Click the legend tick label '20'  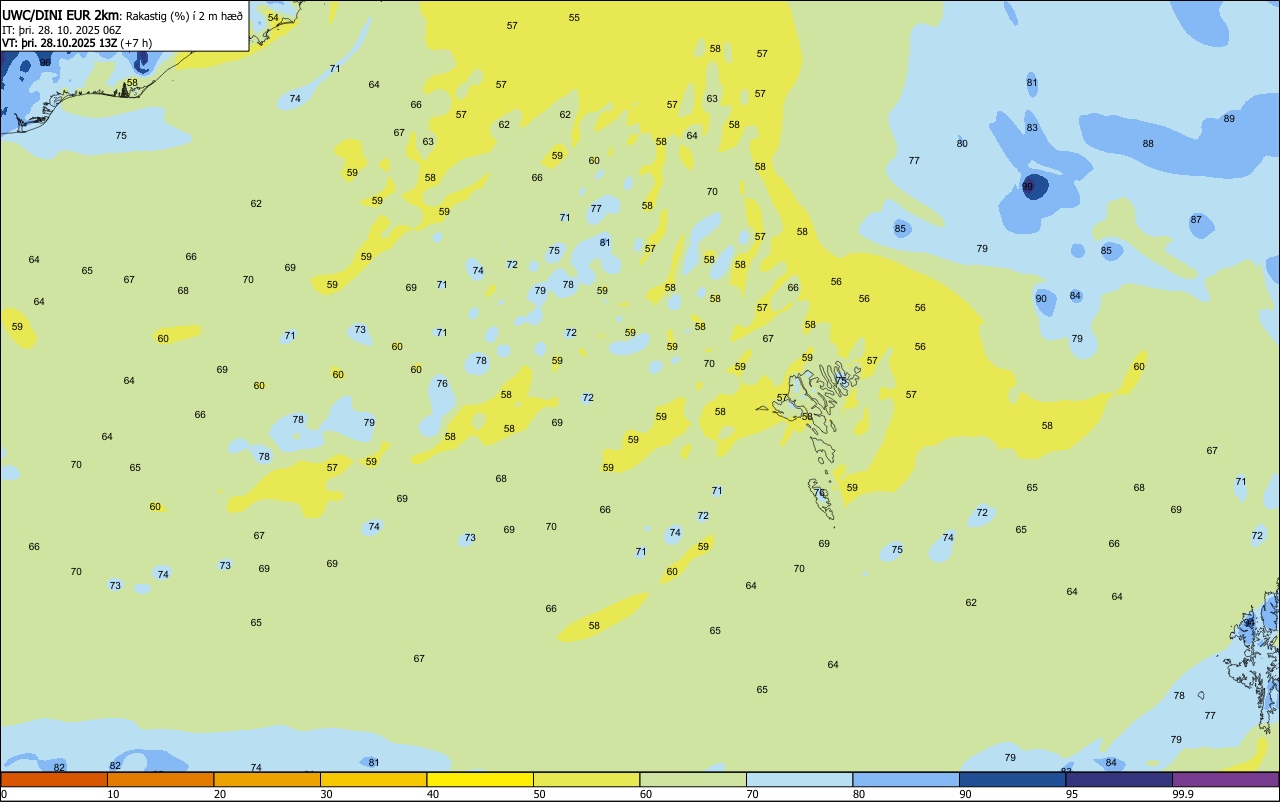click(x=220, y=794)
